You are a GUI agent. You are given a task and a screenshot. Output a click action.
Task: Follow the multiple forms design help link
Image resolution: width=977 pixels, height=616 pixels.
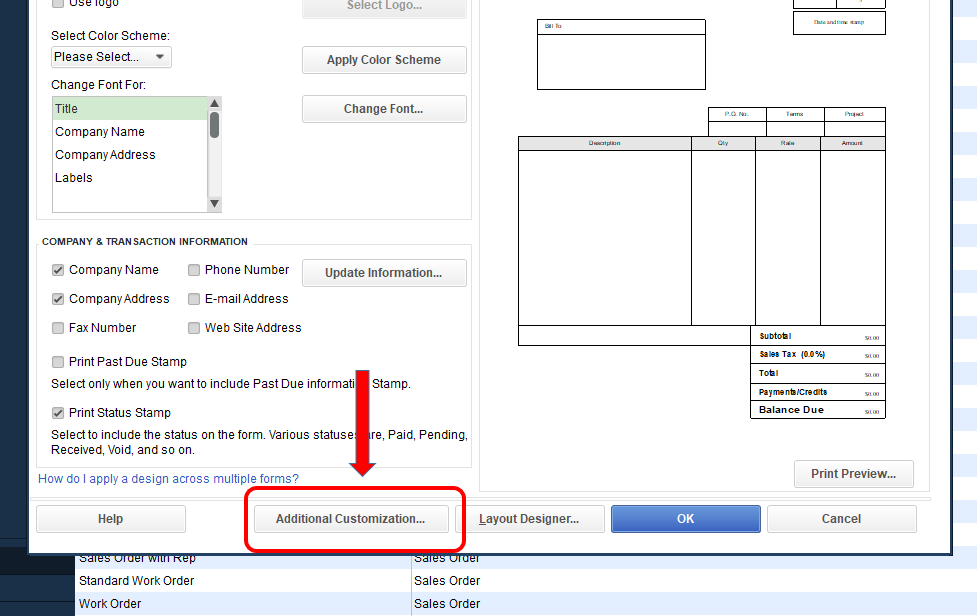167,479
